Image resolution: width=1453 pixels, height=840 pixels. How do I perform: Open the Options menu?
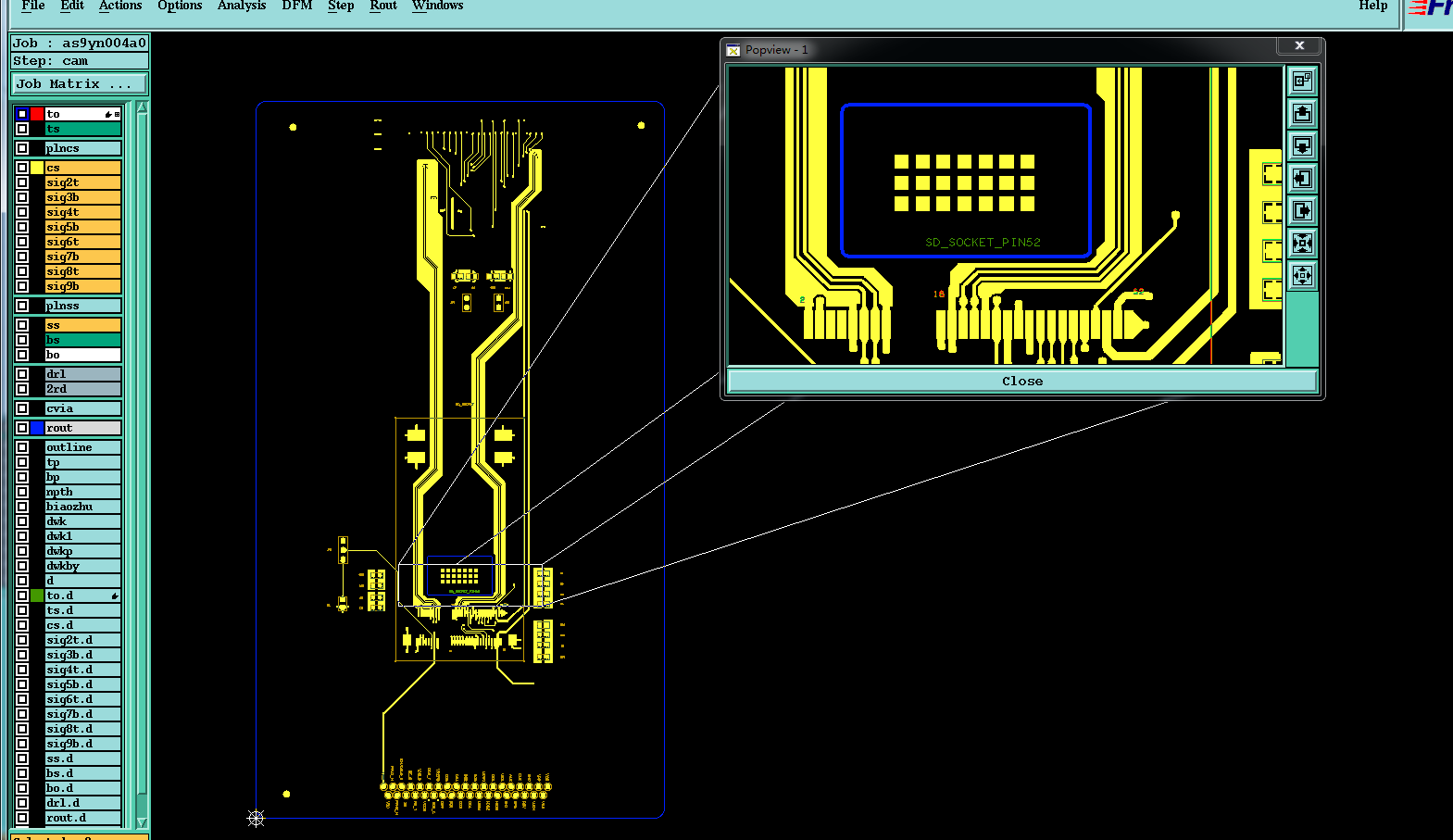coord(180,6)
